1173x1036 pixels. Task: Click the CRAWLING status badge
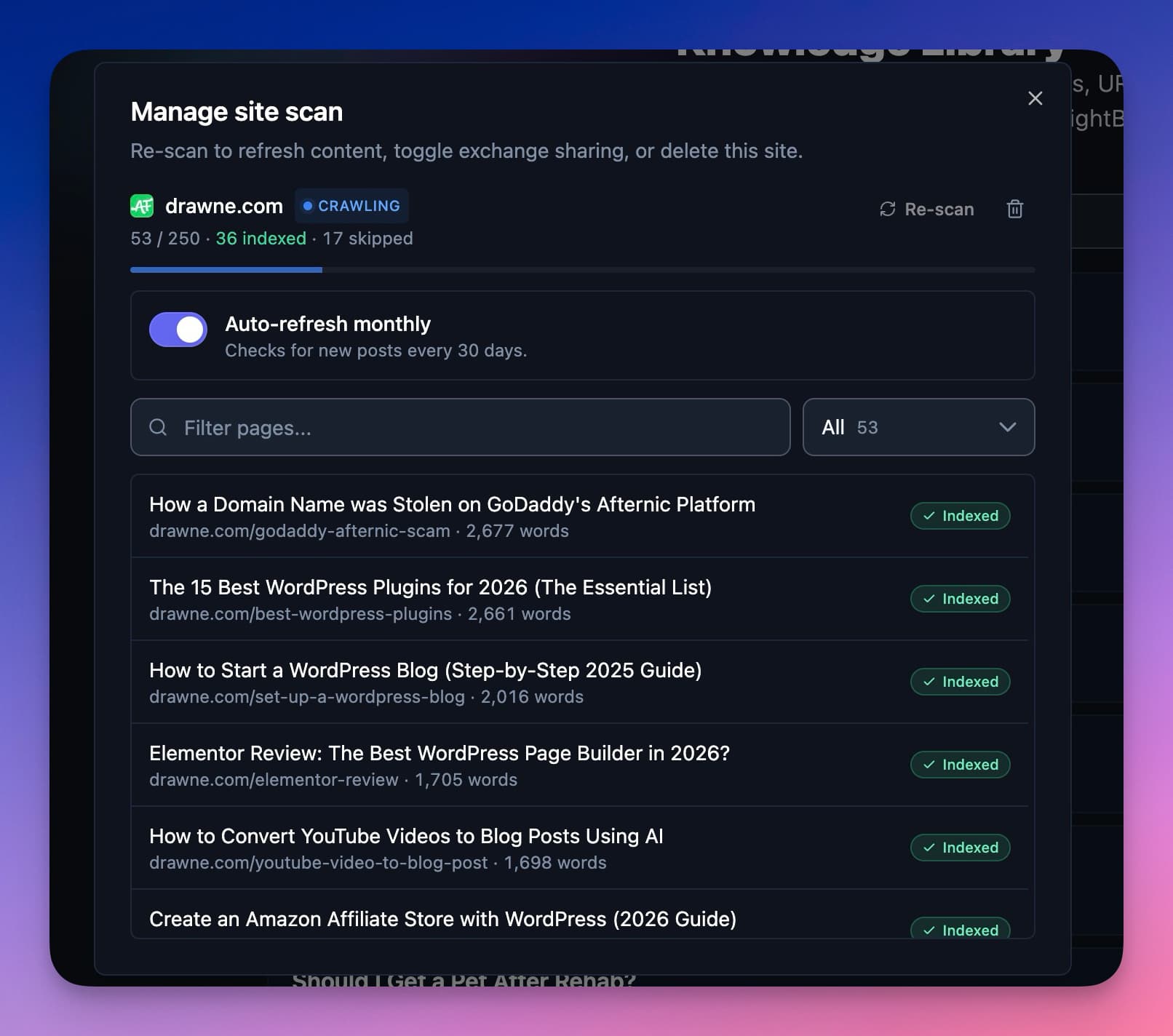[351, 206]
